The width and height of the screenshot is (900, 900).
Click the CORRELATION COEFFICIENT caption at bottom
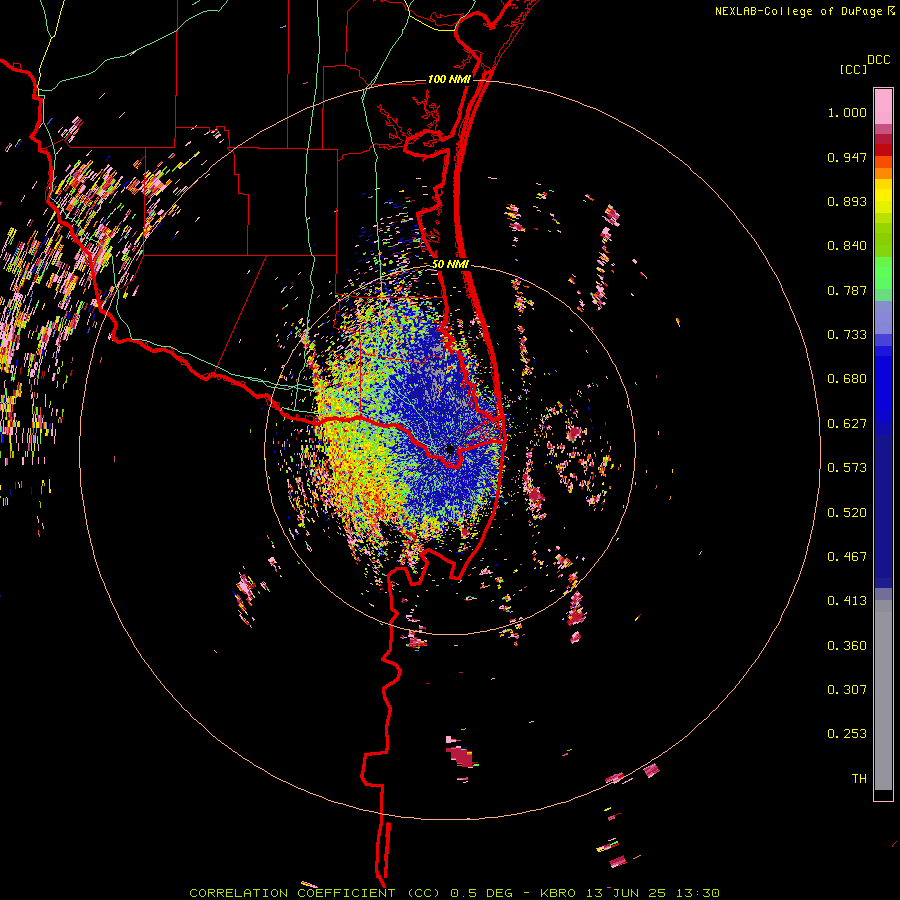455,893
